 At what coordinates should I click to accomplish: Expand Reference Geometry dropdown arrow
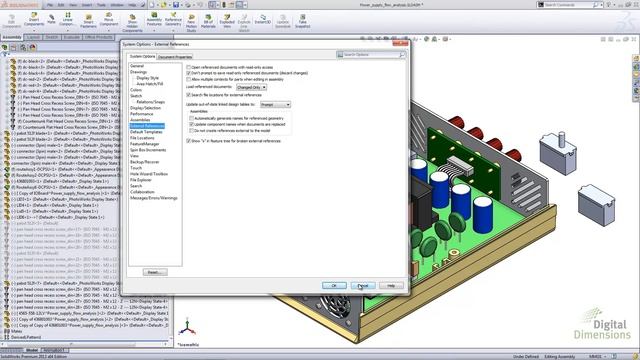[x=173, y=30]
